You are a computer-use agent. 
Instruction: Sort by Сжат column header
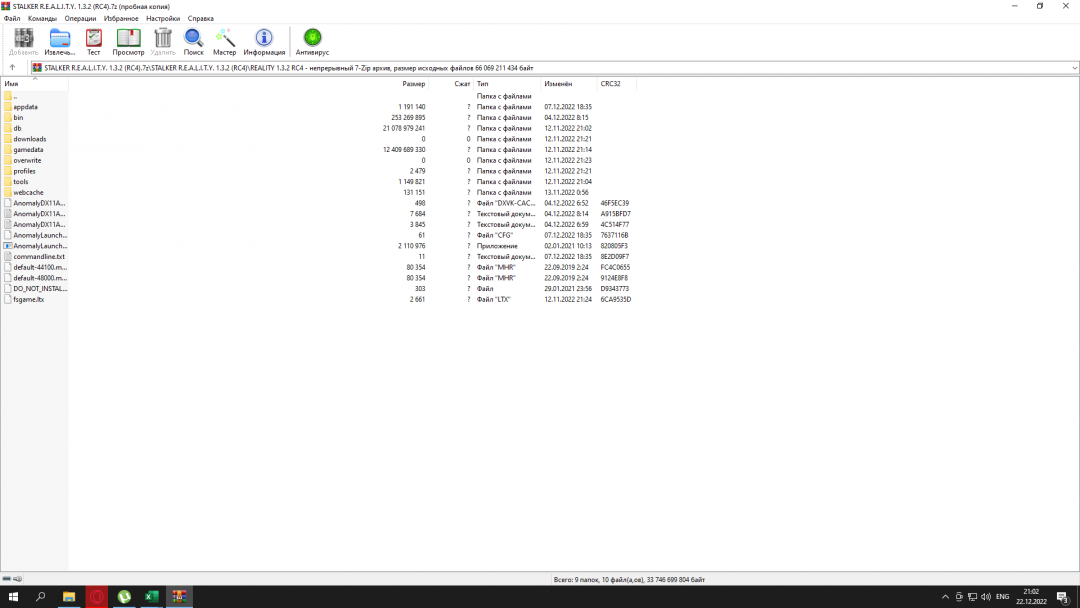coord(462,83)
